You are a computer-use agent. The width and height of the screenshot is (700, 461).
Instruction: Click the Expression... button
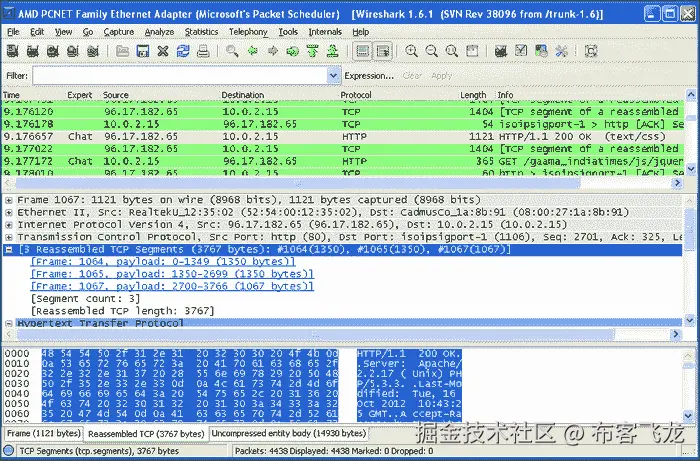tap(369, 76)
